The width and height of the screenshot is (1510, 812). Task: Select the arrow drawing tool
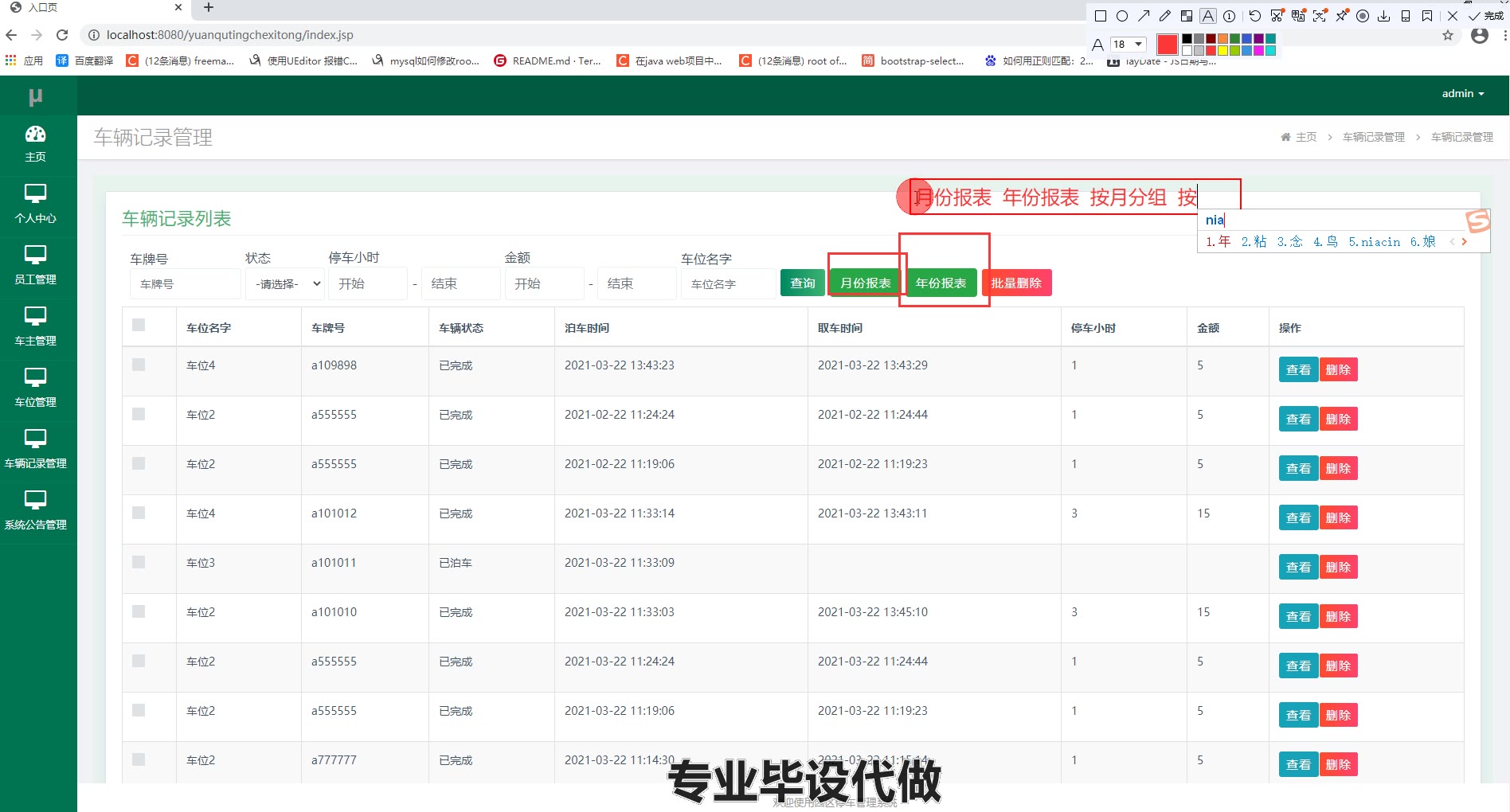pos(1144,16)
